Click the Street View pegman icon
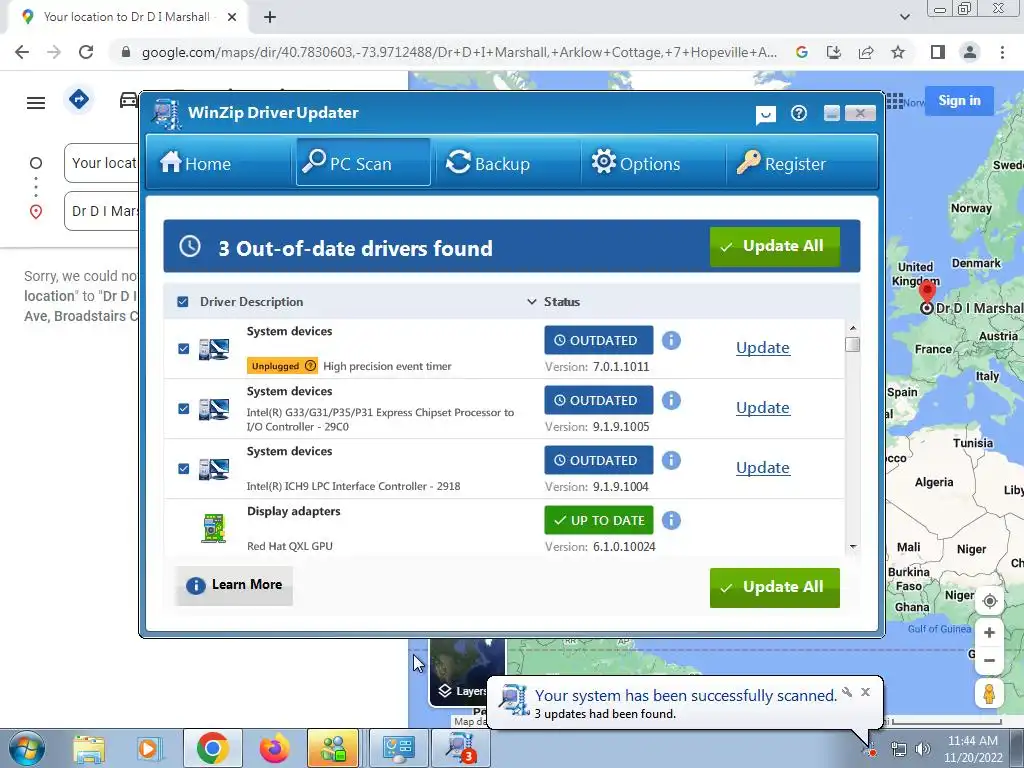This screenshot has height=768, width=1024. point(989,694)
